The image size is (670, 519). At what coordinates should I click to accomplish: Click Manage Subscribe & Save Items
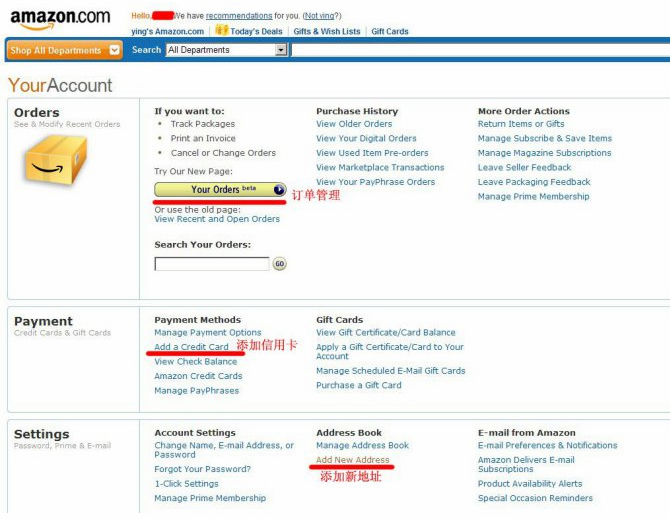pyautogui.click(x=545, y=139)
